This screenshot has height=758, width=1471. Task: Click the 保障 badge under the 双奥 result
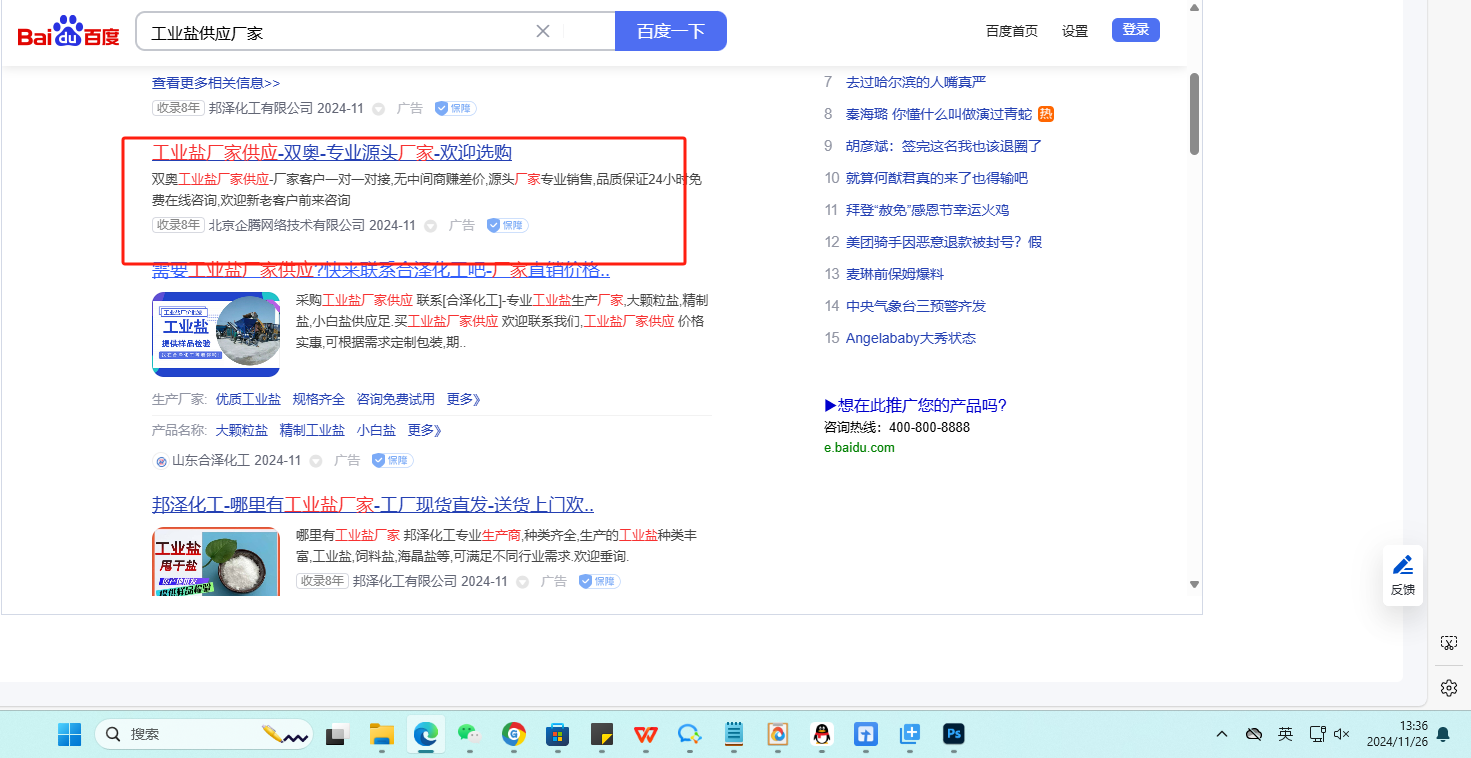point(507,225)
